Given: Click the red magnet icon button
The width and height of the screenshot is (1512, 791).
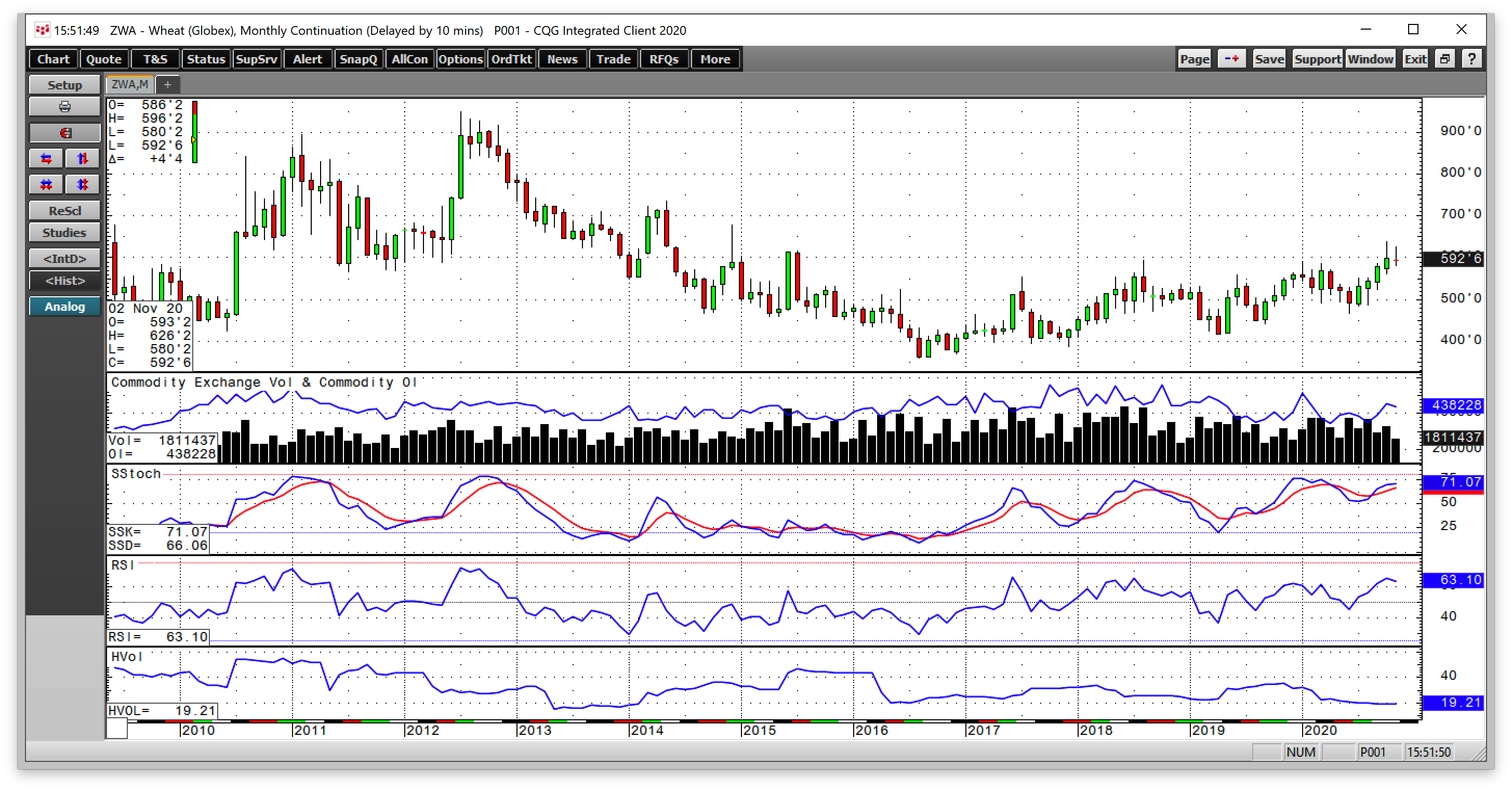Looking at the screenshot, I should click(x=64, y=133).
